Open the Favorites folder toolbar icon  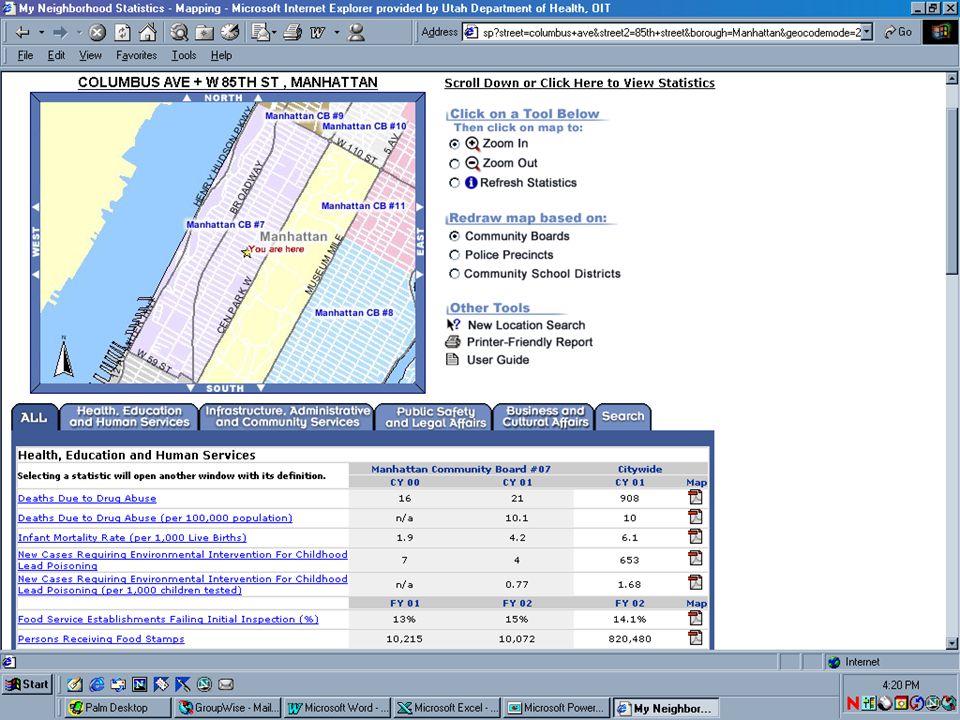204,32
